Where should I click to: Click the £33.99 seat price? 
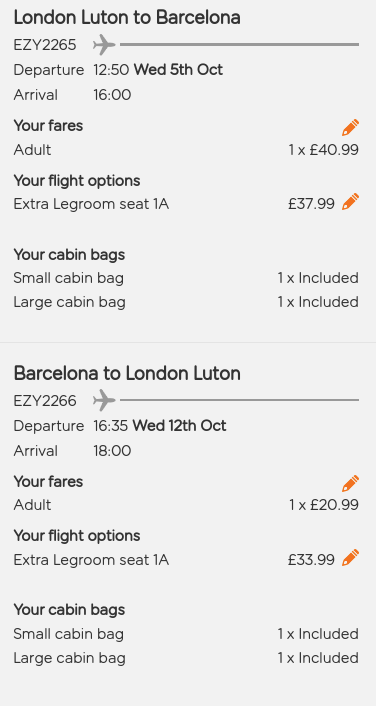click(312, 560)
